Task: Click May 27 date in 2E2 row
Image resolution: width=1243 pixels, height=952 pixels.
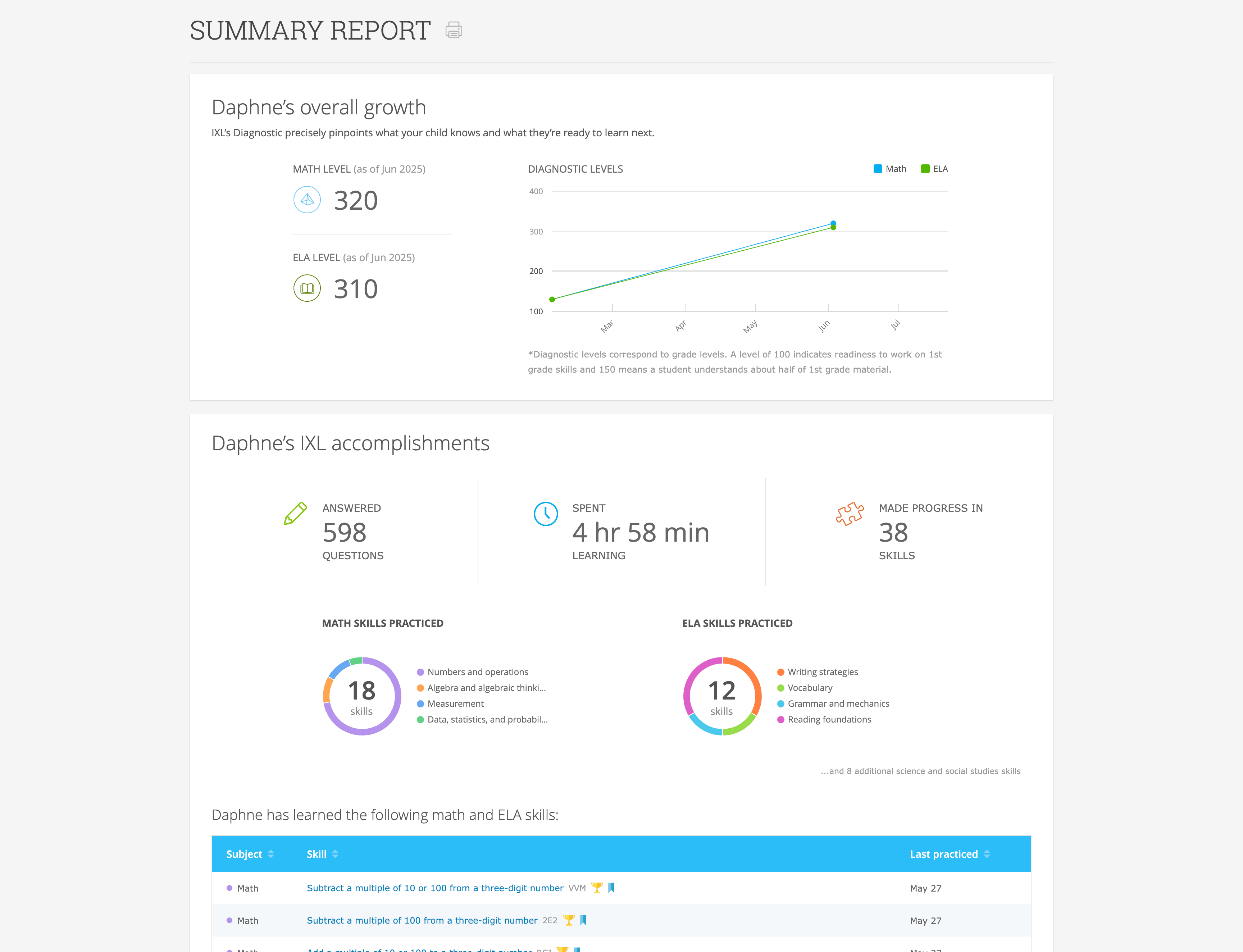Action: (926, 921)
